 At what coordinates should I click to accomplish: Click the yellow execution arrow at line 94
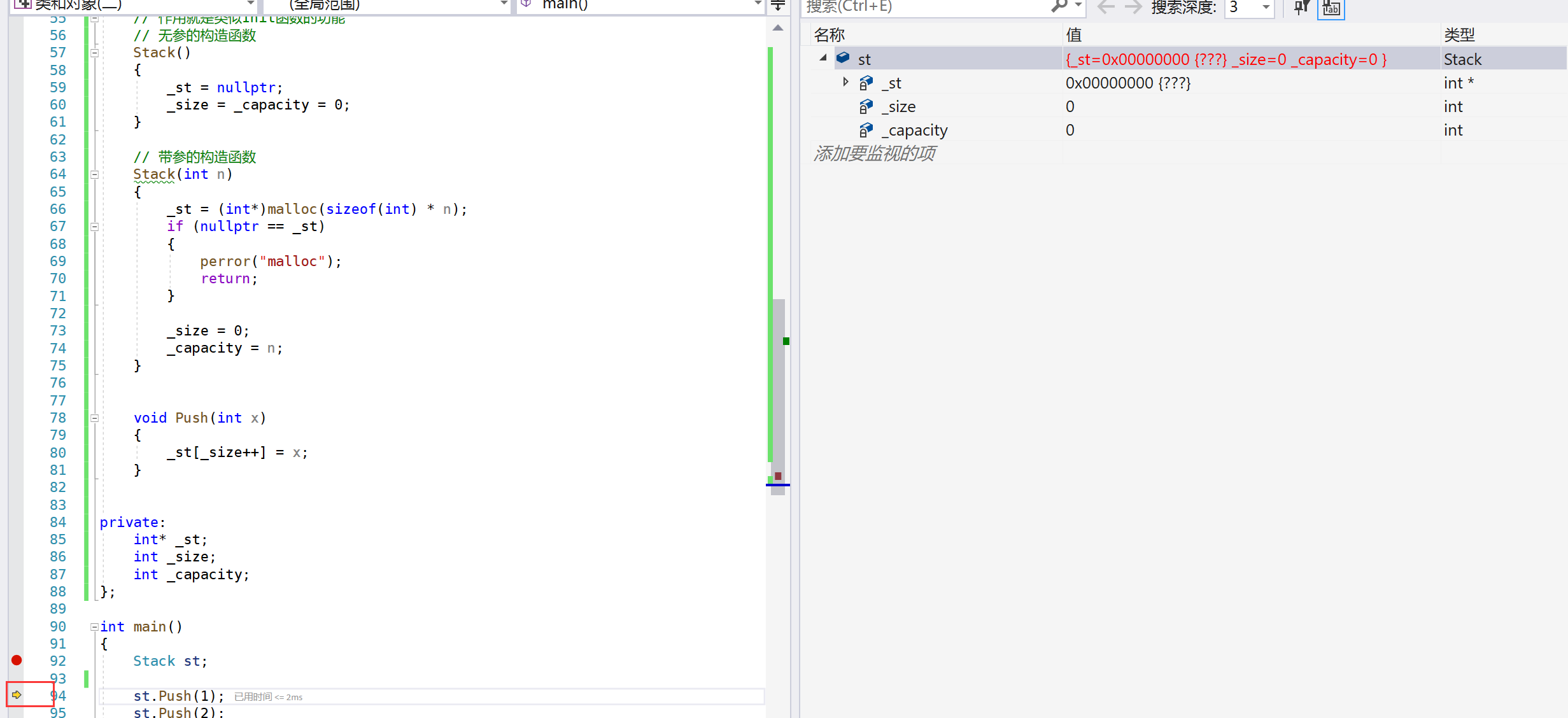pos(17,694)
